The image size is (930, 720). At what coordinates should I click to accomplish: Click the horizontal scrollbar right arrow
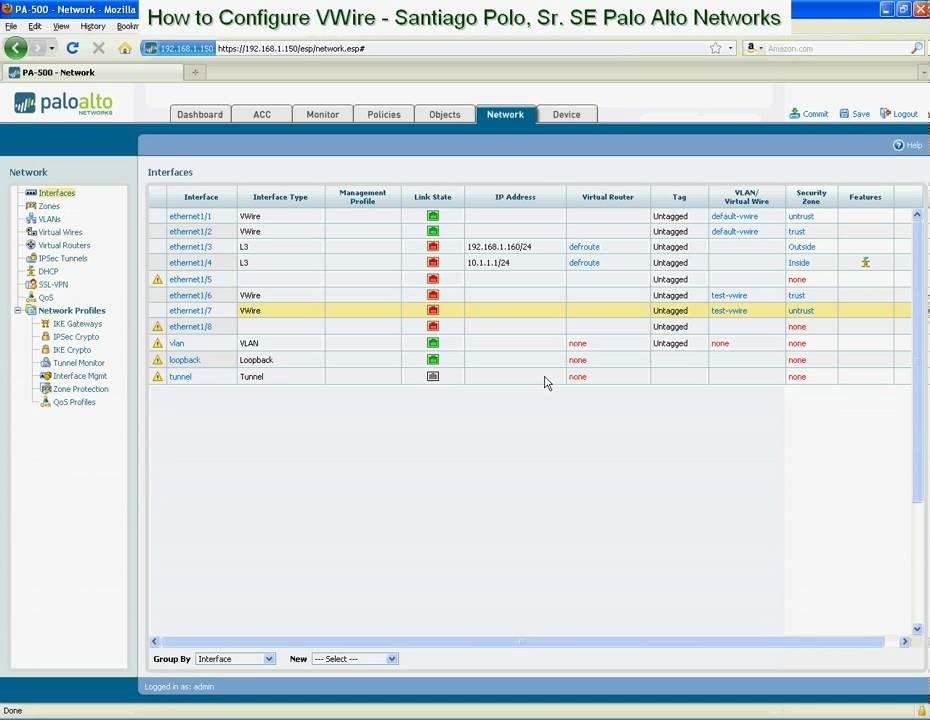tap(904, 641)
